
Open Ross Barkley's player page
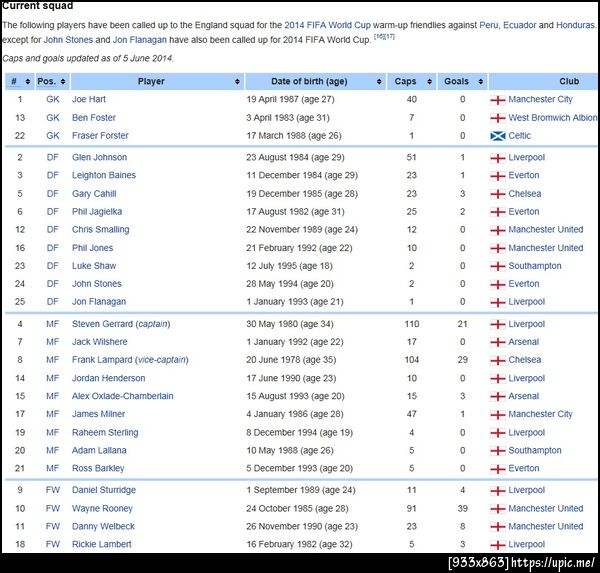(98, 469)
